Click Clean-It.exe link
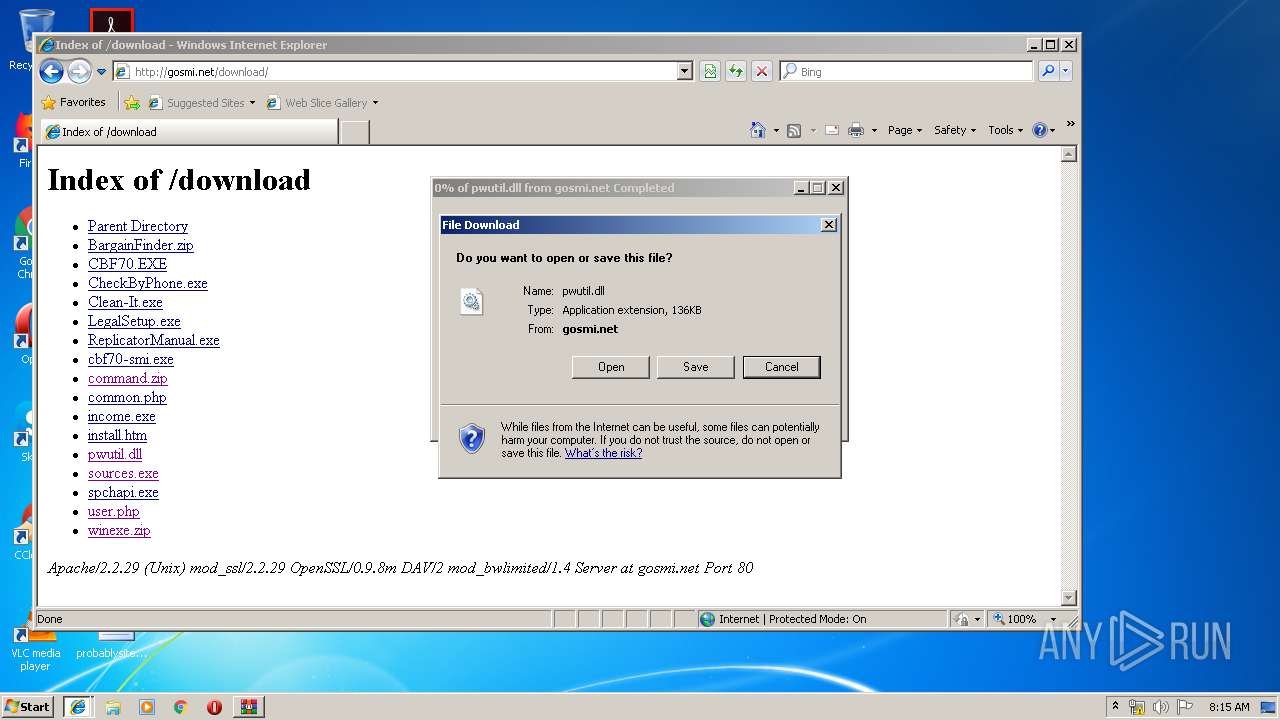This screenshot has height=720, width=1280. (x=125, y=302)
